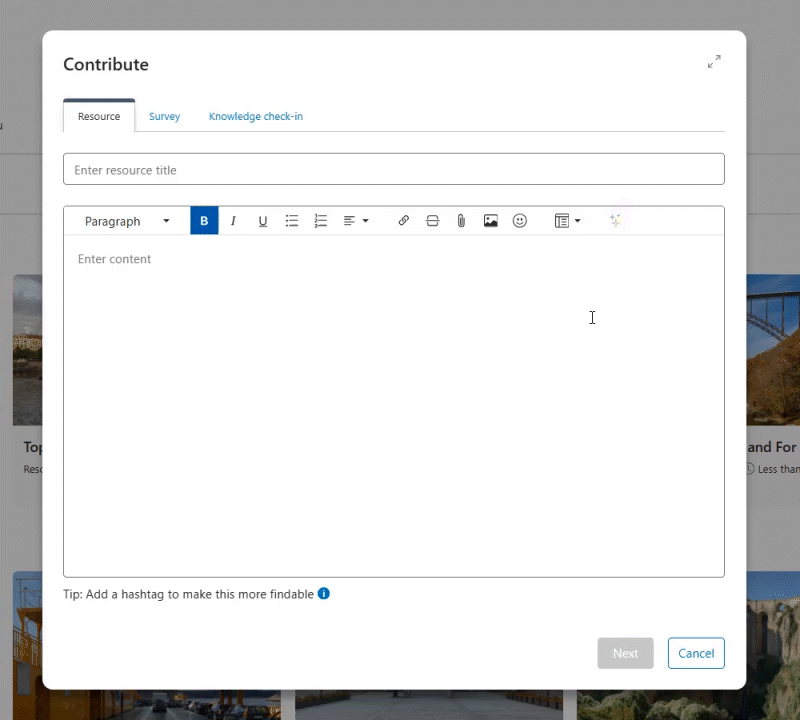
Task: Switch to the Survey tab
Action: coord(164,116)
